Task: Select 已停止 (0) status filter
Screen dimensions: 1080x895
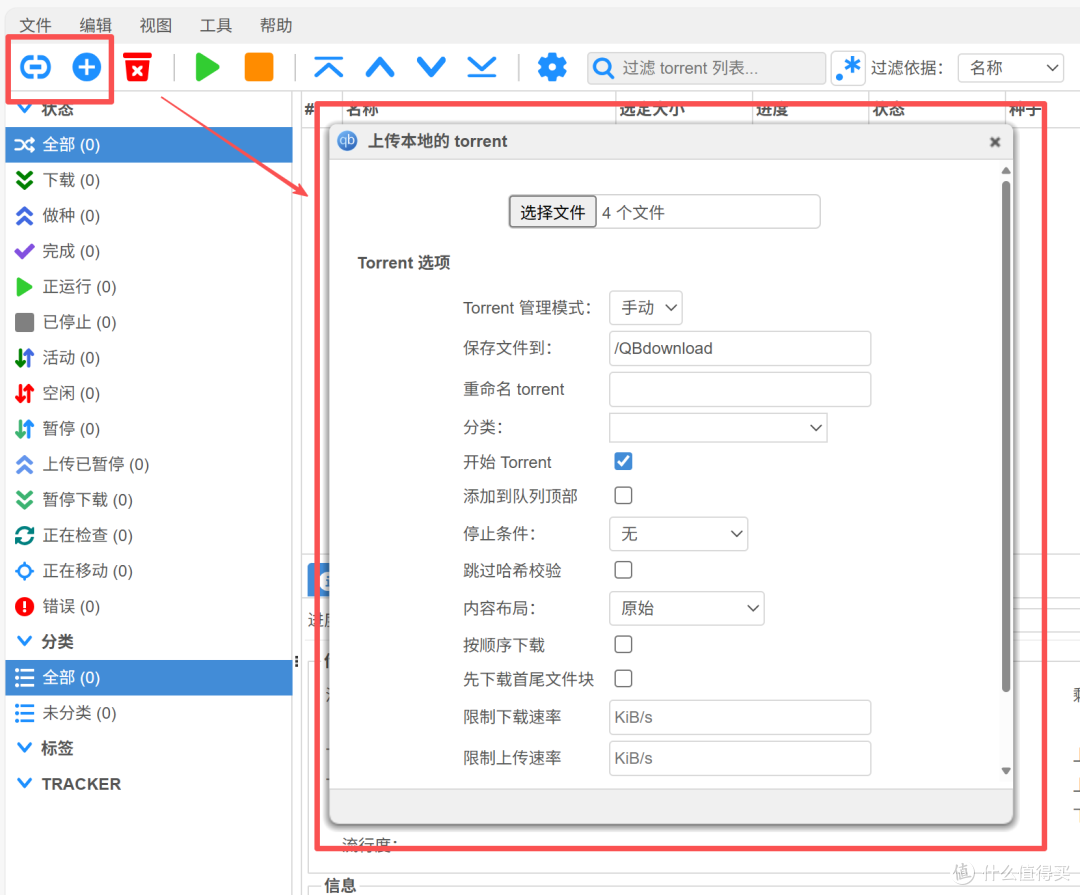Action: (149, 322)
